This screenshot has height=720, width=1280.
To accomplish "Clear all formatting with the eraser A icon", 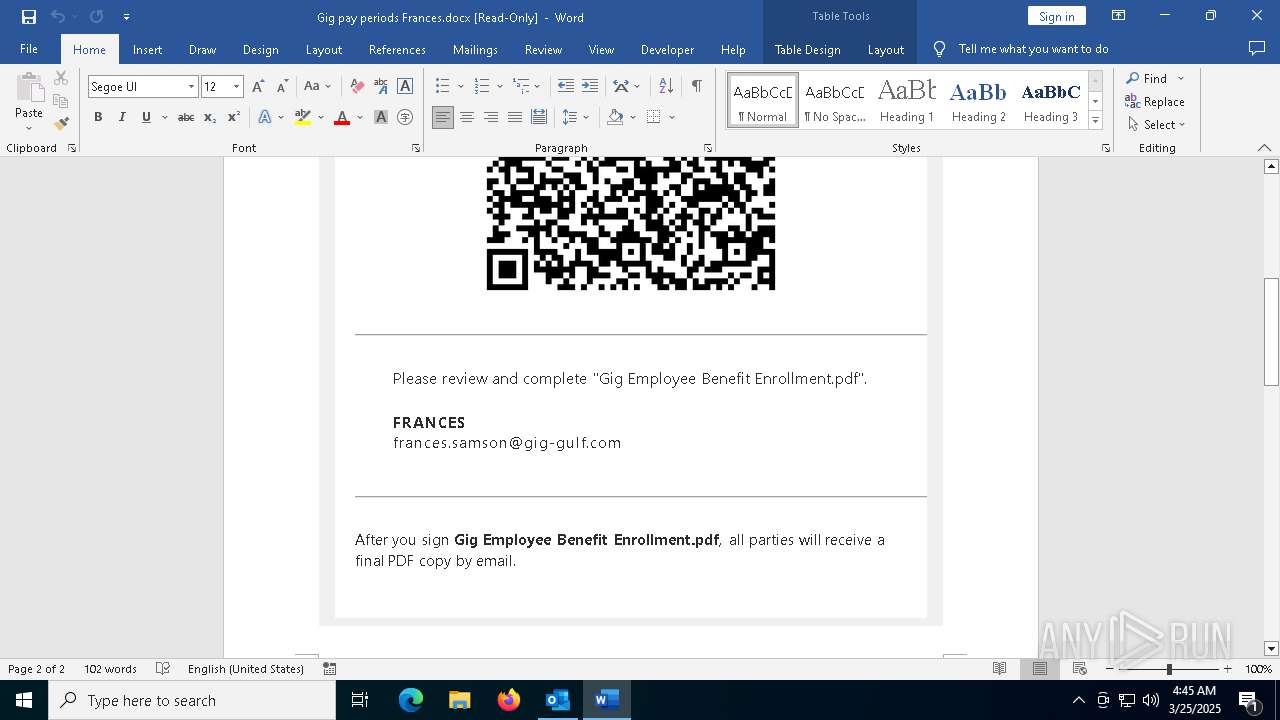I will pyautogui.click(x=357, y=87).
